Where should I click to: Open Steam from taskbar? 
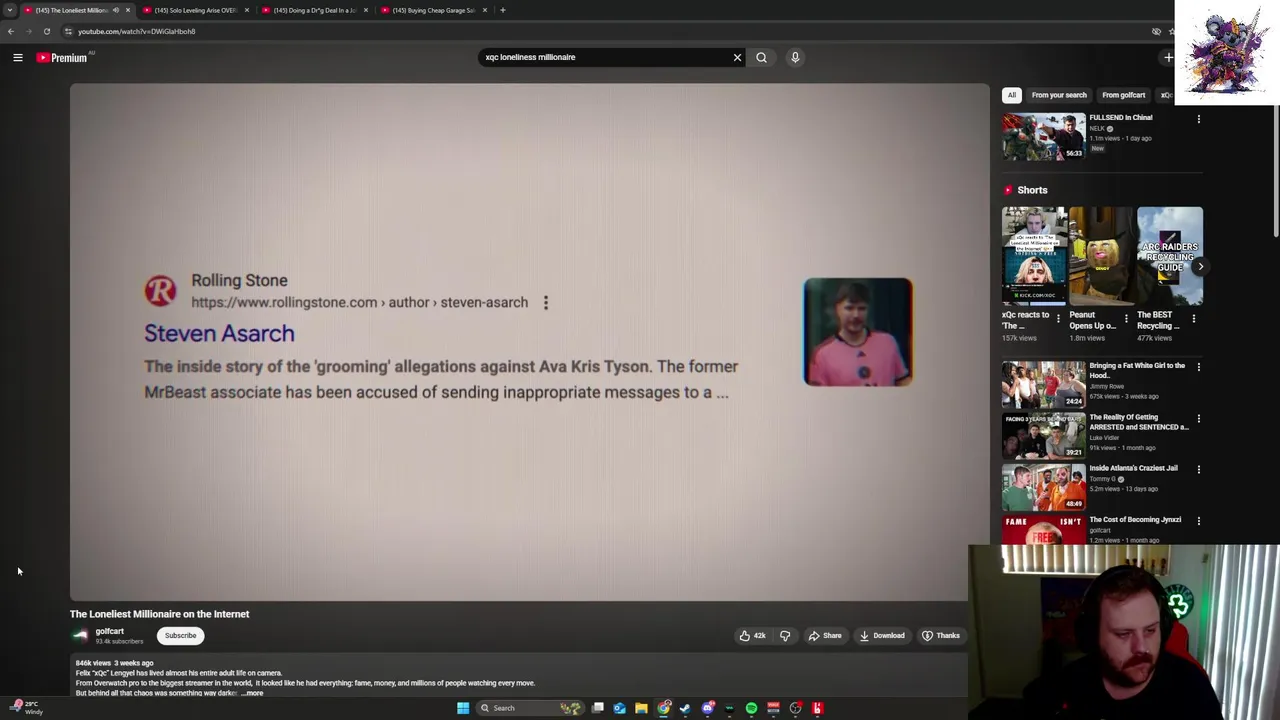[685, 708]
